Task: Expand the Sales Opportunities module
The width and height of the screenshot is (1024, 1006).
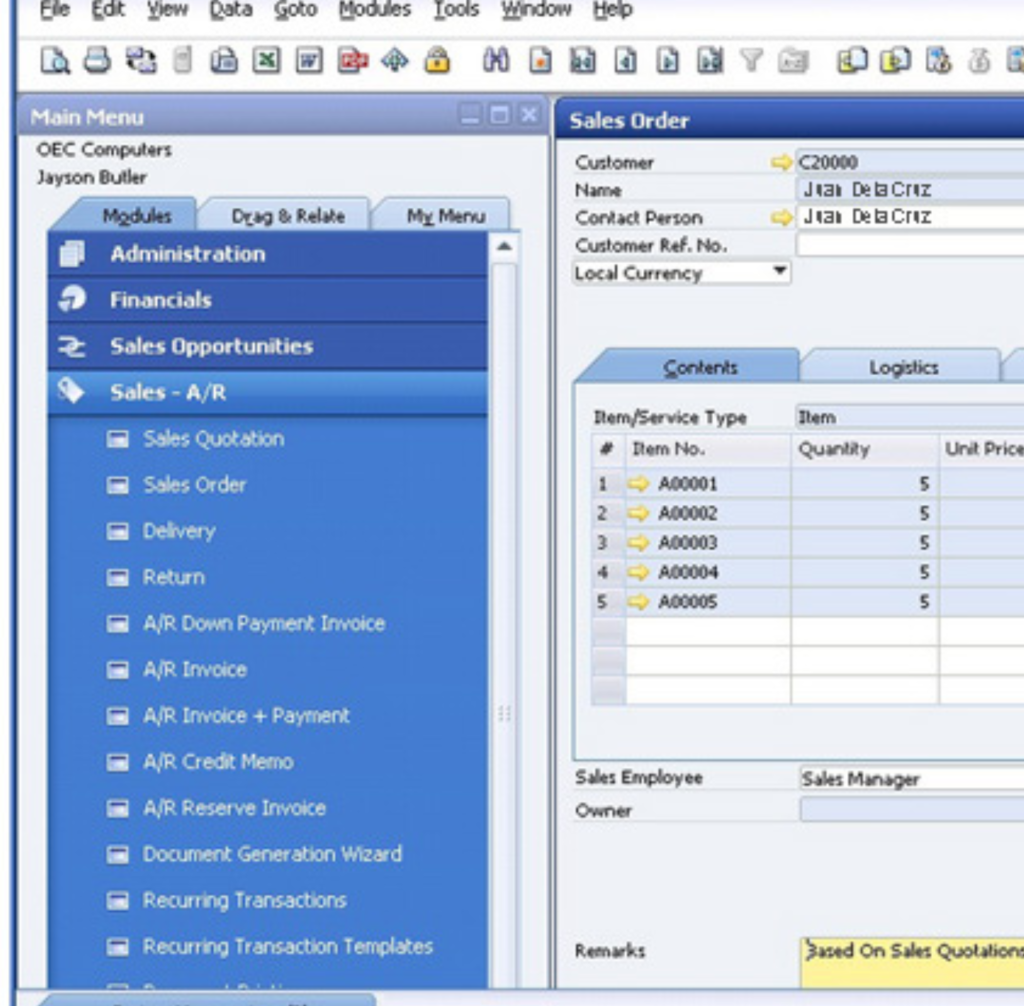Action: point(268,346)
